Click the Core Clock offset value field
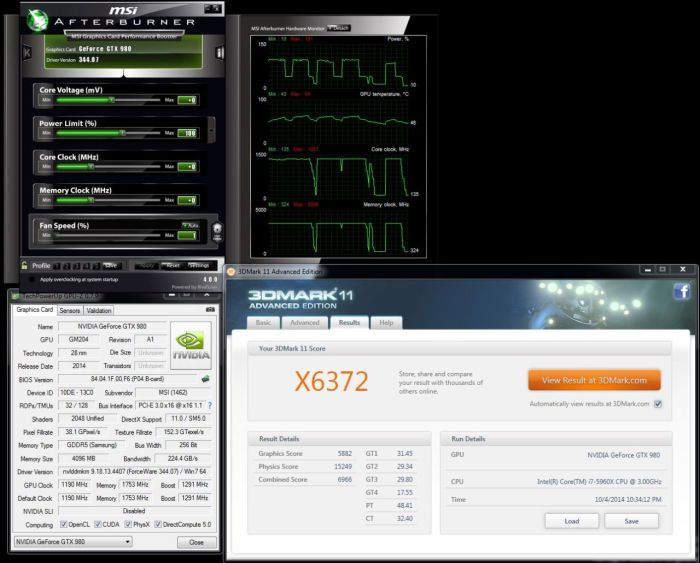The width and height of the screenshot is (700, 563). pos(187,167)
